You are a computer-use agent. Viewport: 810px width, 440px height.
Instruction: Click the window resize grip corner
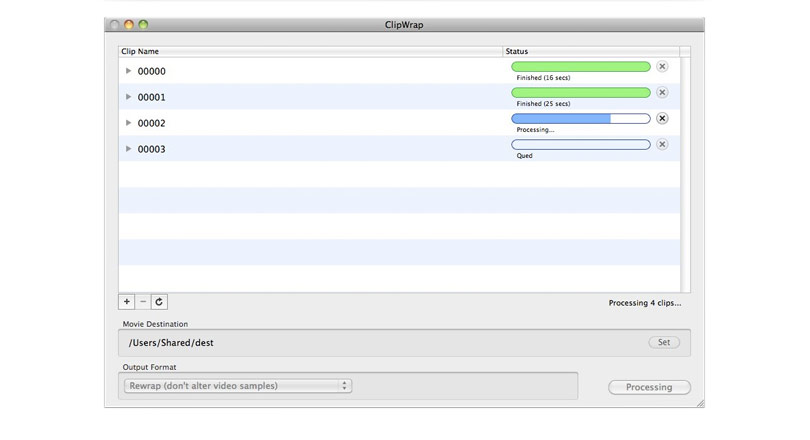[x=700, y=403]
